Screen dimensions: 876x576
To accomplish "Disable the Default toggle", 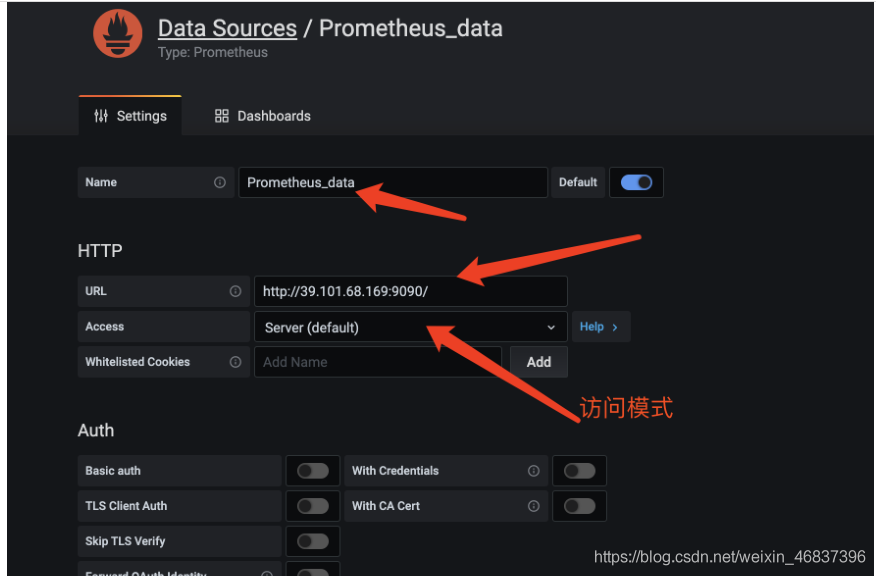I will click(636, 182).
